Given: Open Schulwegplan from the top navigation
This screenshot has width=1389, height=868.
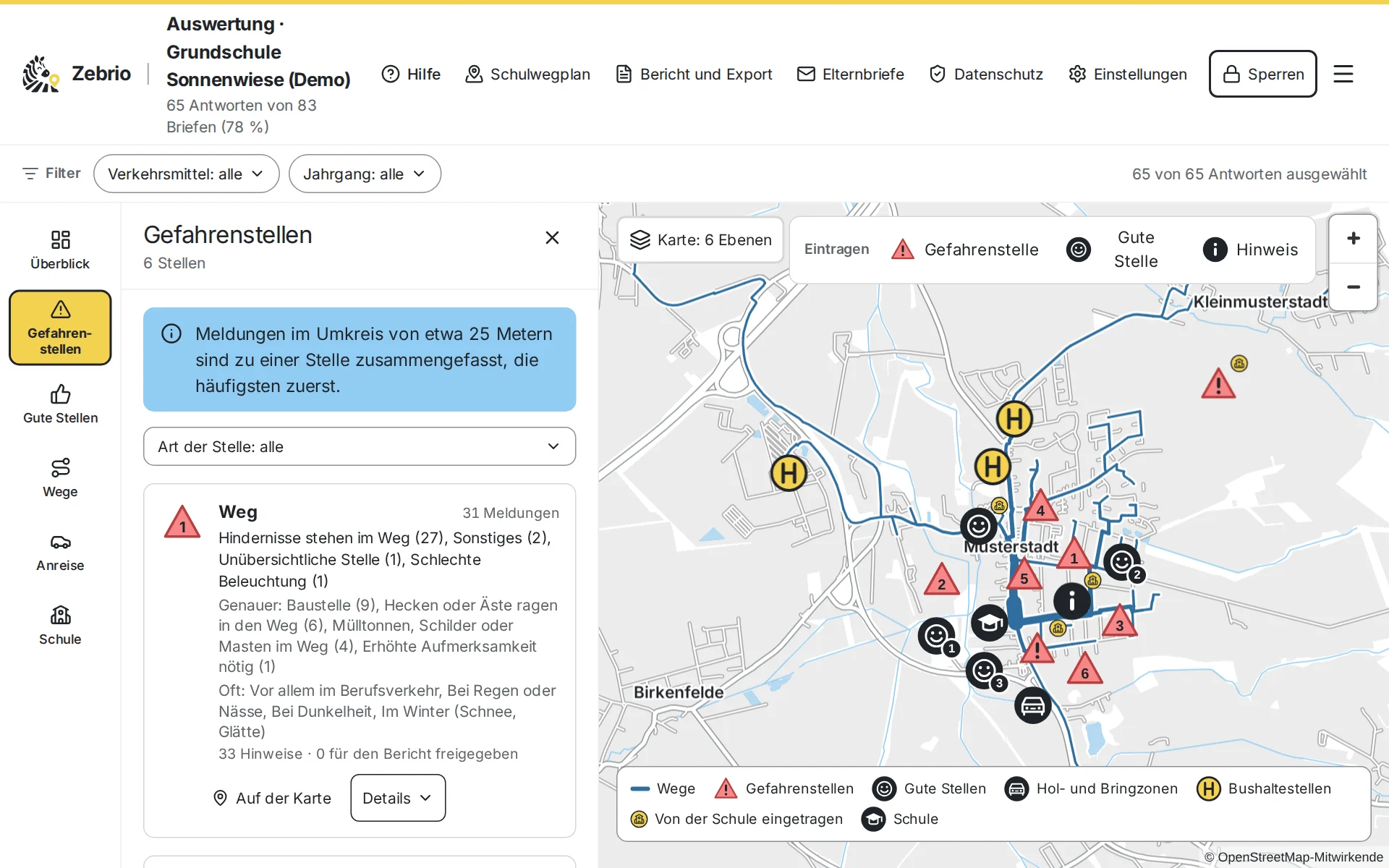Looking at the screenshot, I should click(x=527, y=74).
